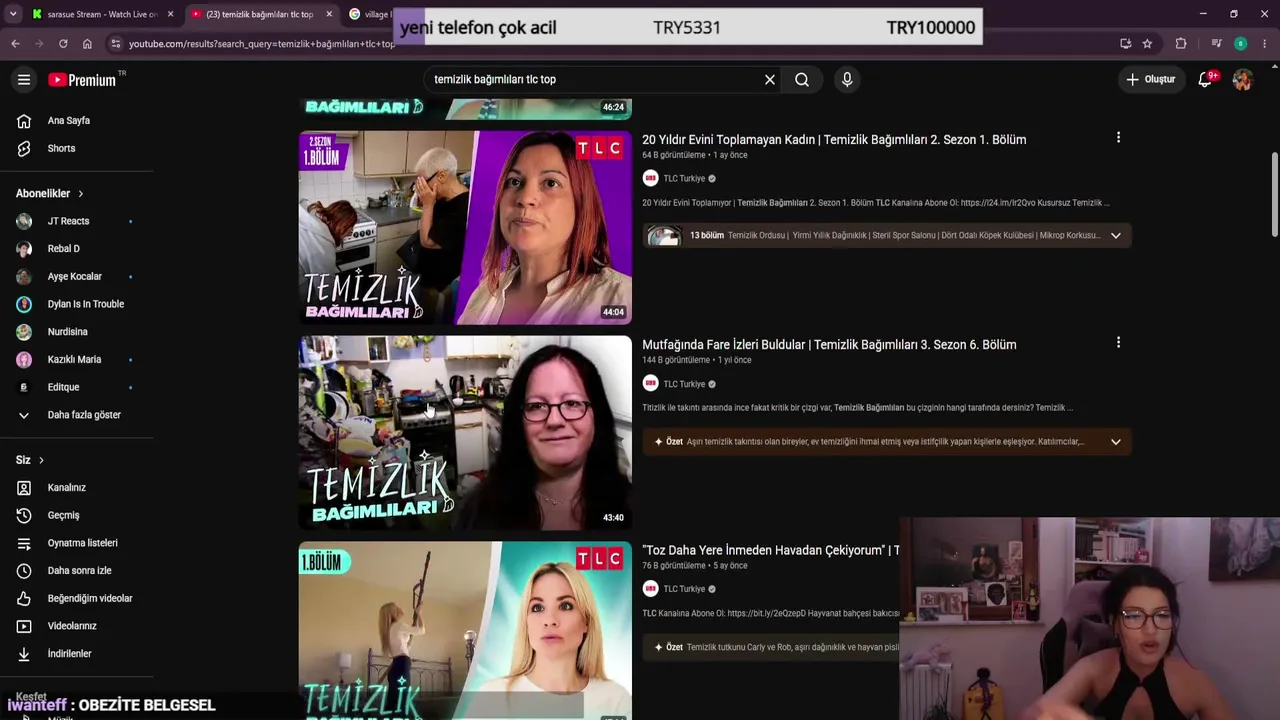Open the Chrome tab search dropdown

tap(13, 14)
